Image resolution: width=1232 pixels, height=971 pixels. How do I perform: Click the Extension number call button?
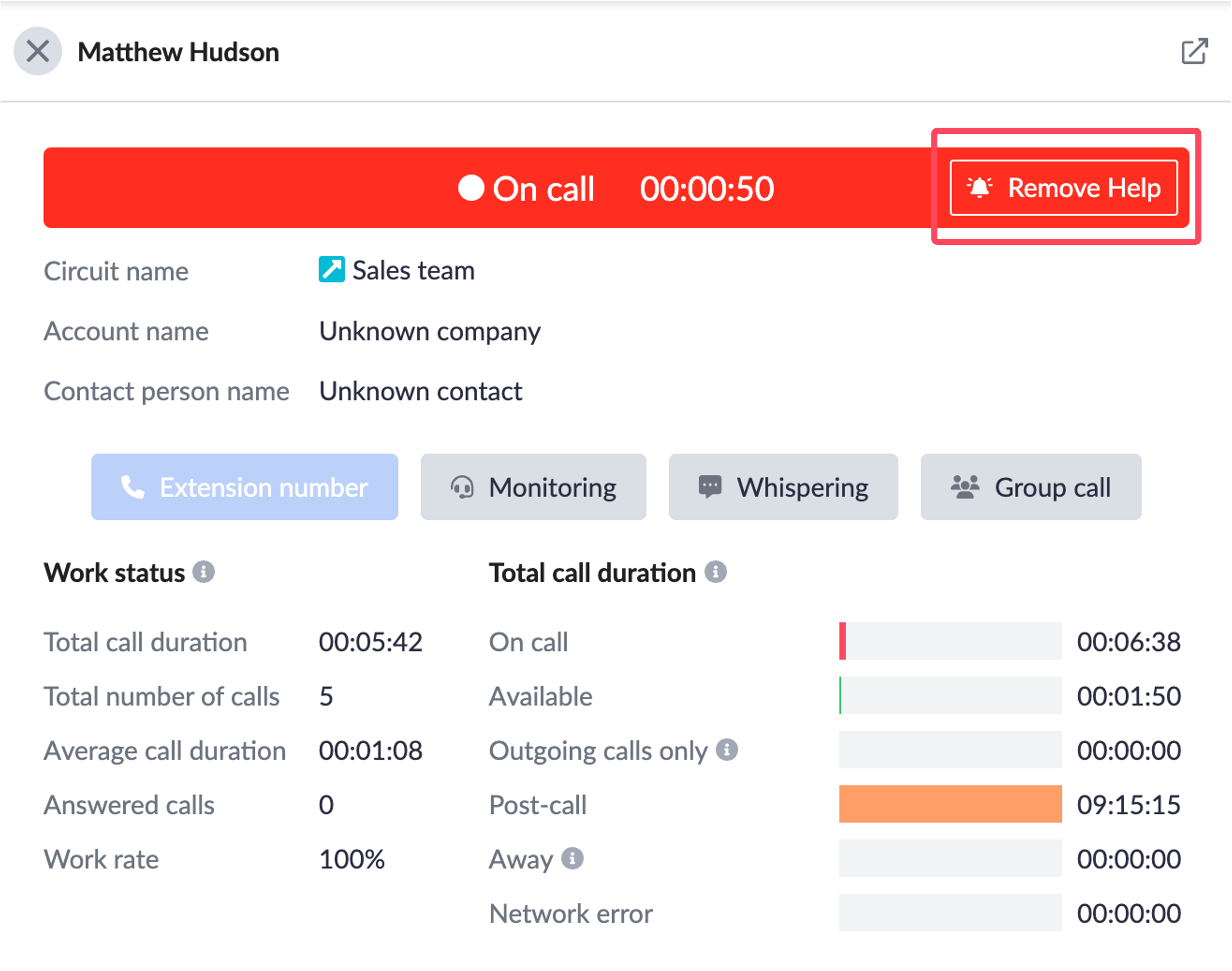point(244,487)
